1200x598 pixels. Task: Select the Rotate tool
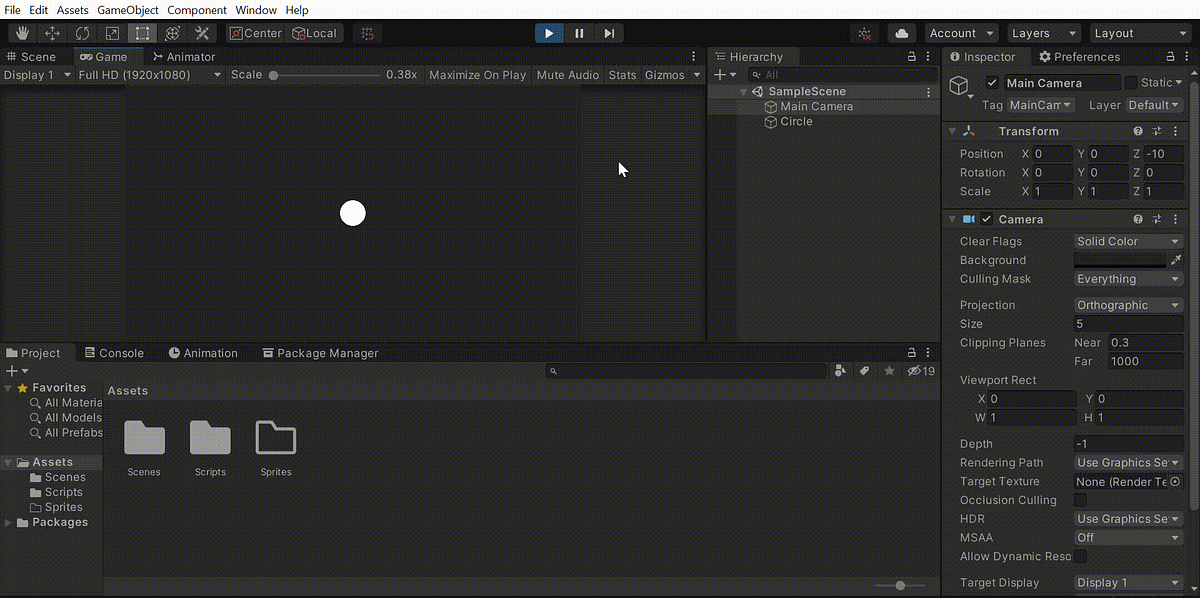pyautogui.click(x=81, y=32)
